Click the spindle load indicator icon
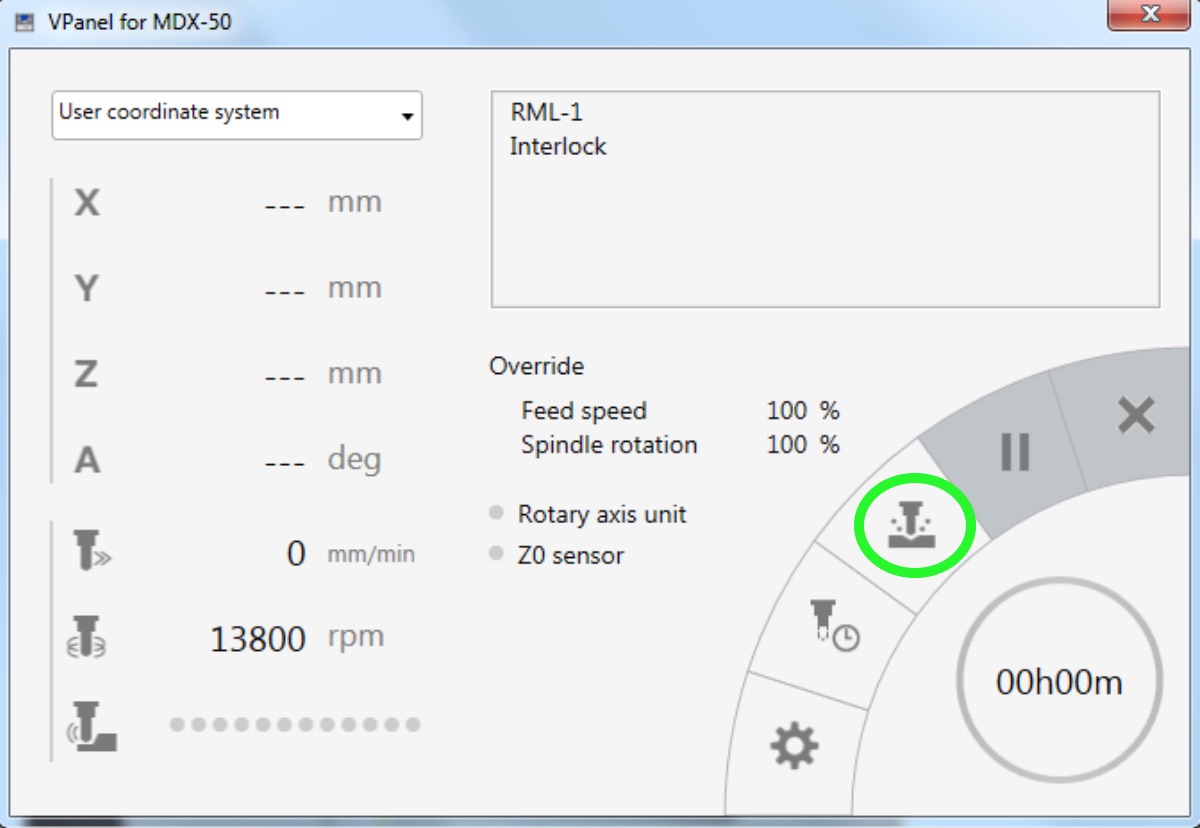Image resolution: width=1200 pixels, height=828 pixels. [92, 726]
